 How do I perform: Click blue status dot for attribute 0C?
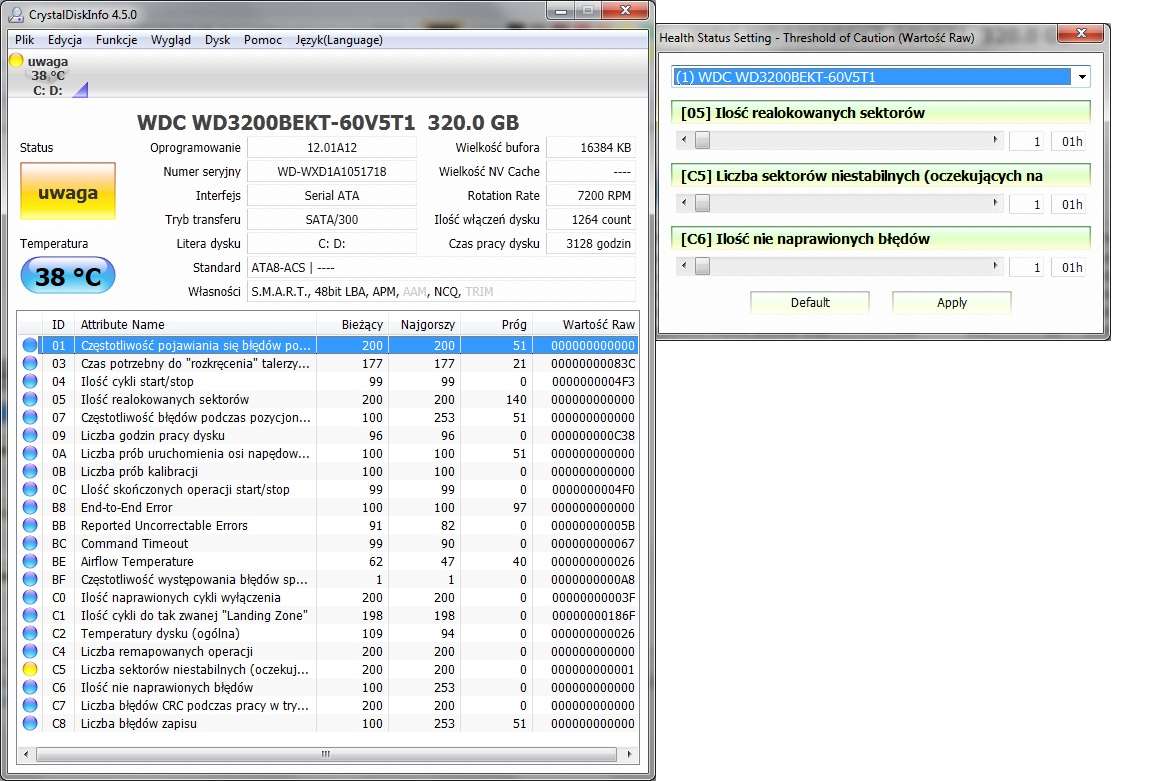tap(29, 489)
